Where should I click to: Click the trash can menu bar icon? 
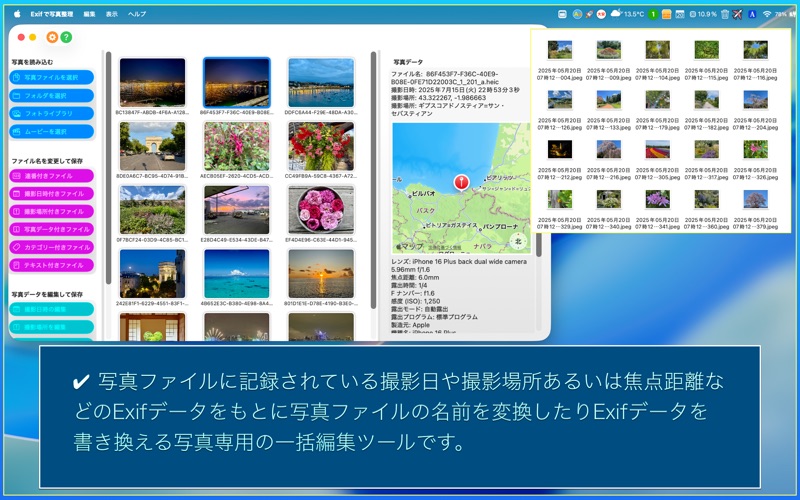tap(724, 14)
